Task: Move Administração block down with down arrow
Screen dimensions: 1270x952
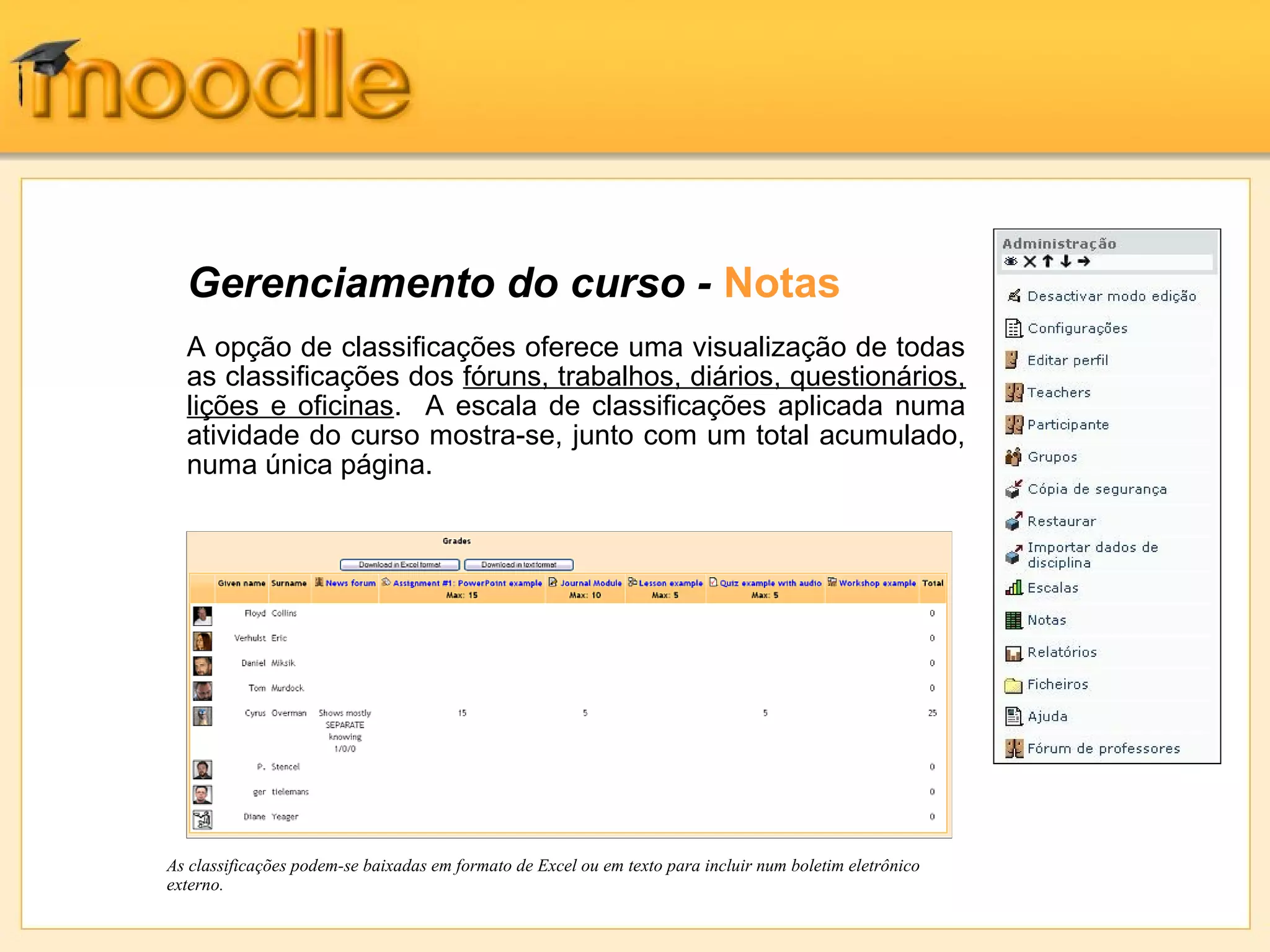Action: tap(1066, 262)
